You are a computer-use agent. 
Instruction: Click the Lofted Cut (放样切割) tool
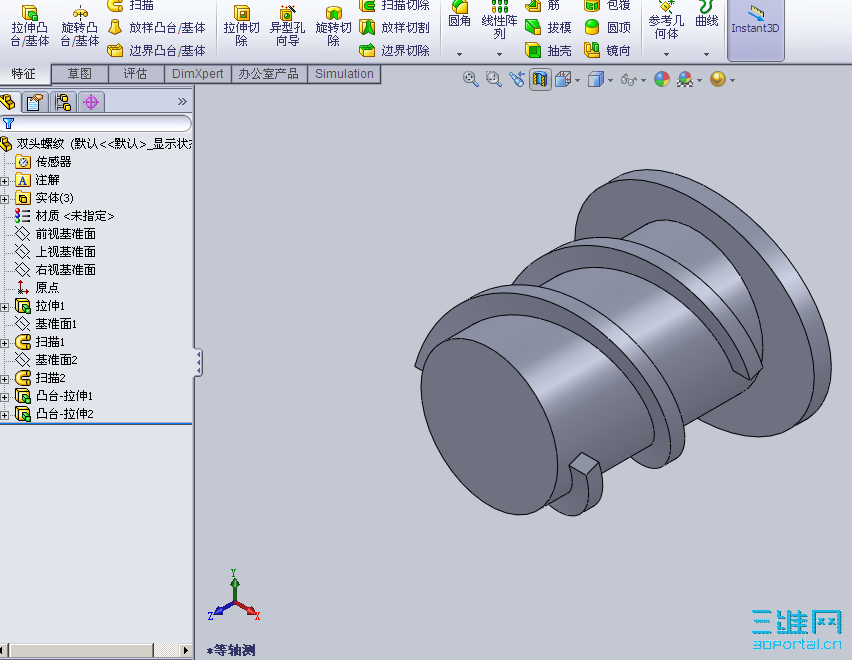(x=394, y=27)
